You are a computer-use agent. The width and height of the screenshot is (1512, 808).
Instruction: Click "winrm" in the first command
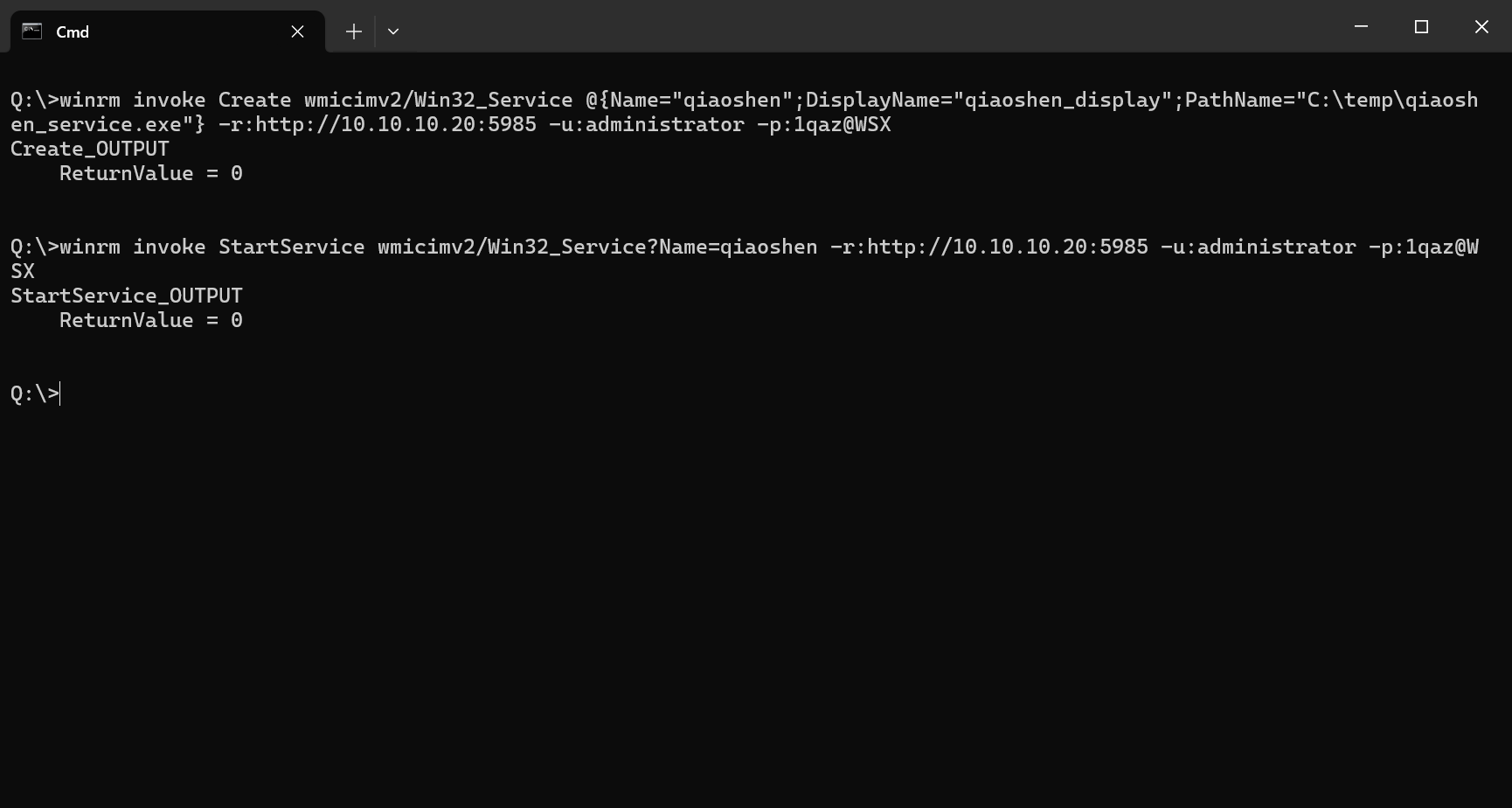pos(90,101)
